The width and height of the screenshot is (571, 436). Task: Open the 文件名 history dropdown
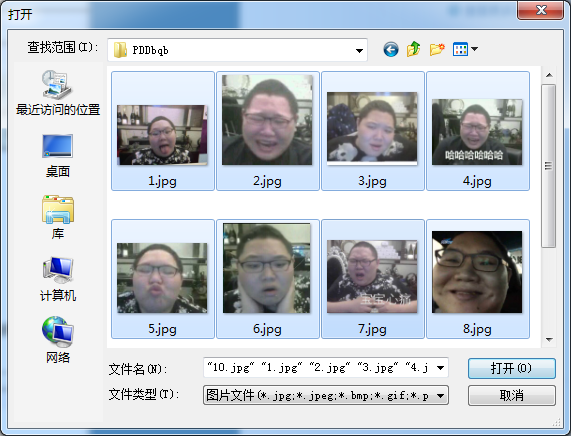(440, 368)
